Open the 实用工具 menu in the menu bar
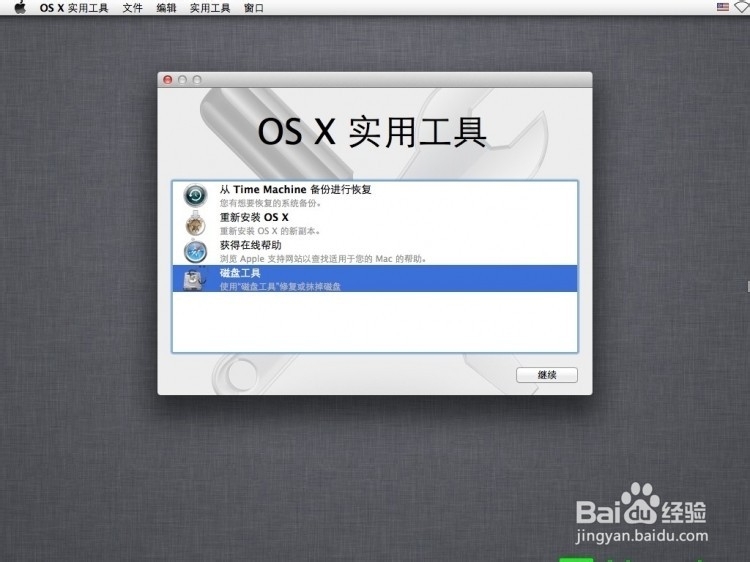Image resolution: width=750 pixels, height=562 pixels. coord(210,8)
